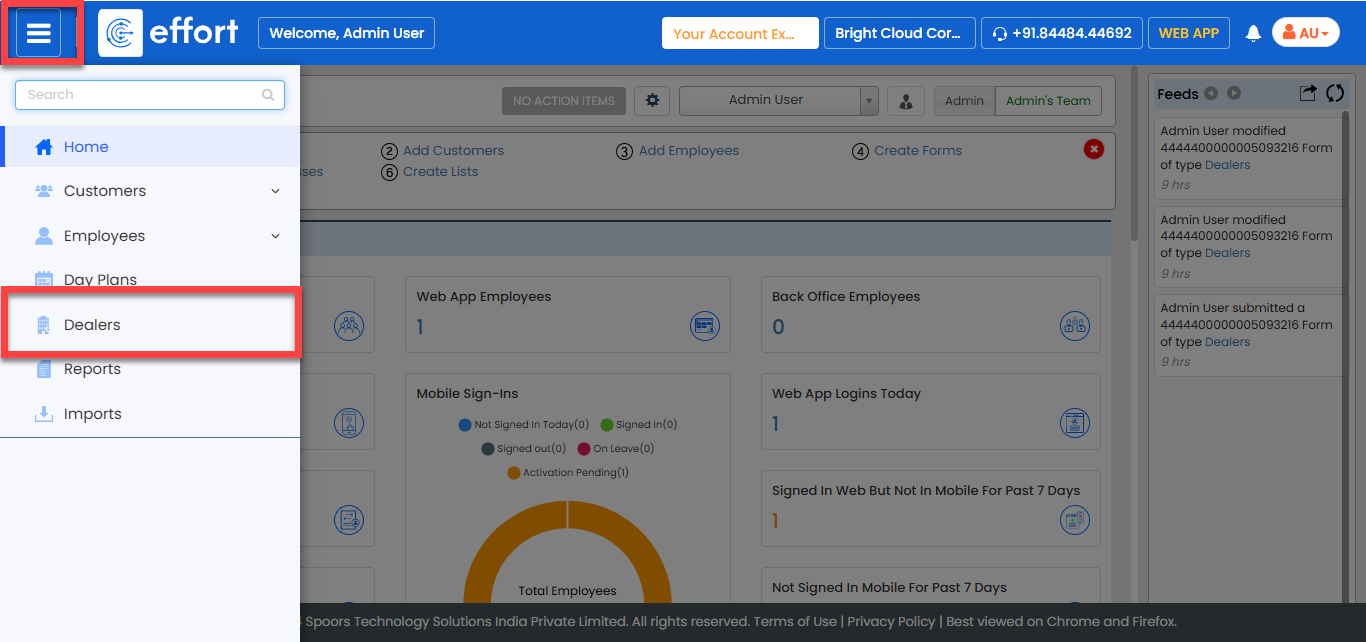Click the Web App Employees card icon
The height and width of the screenshot is (642, 1366).
tap(705, 326)
